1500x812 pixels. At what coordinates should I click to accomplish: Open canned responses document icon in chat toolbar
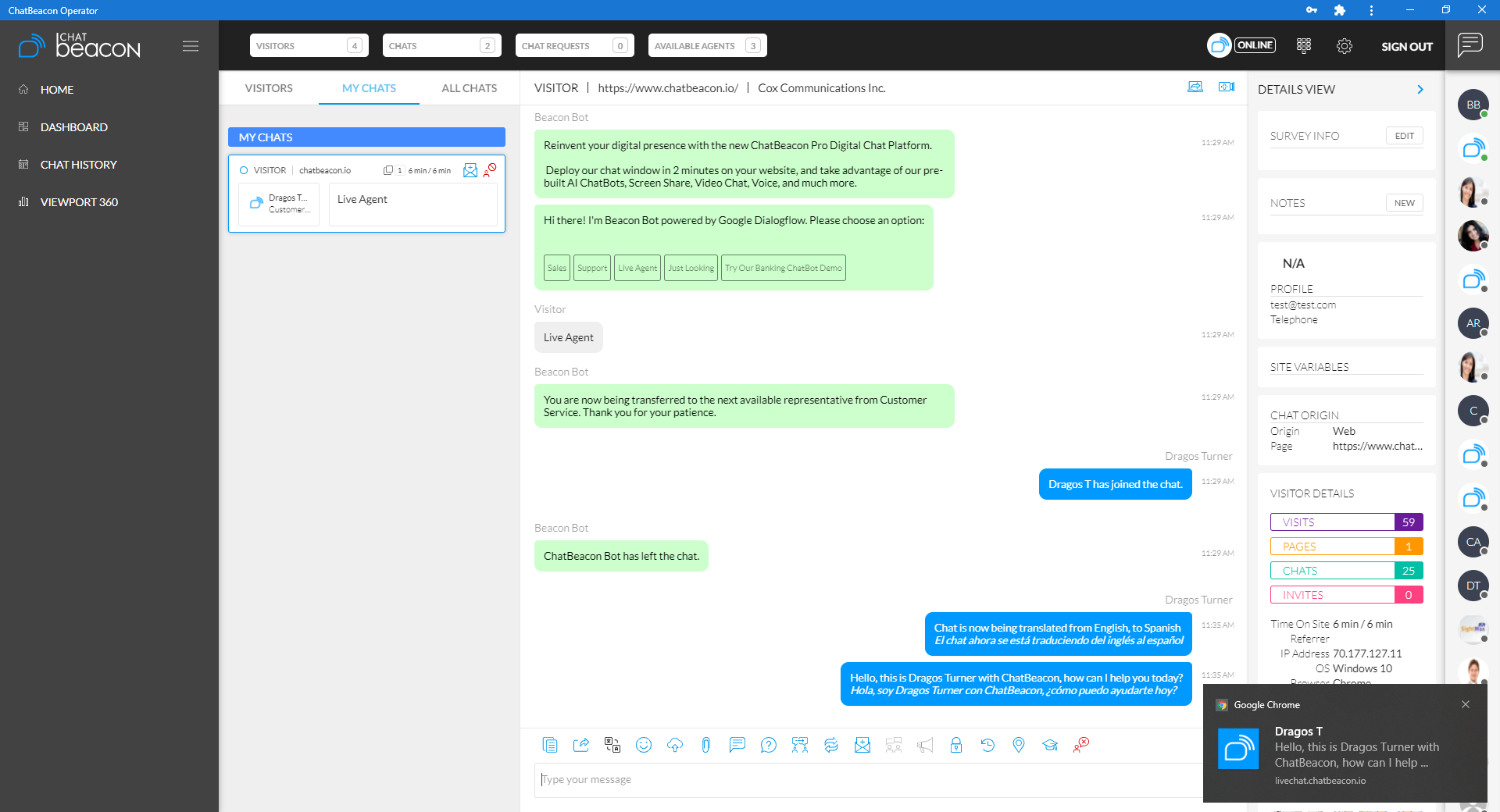550,745
